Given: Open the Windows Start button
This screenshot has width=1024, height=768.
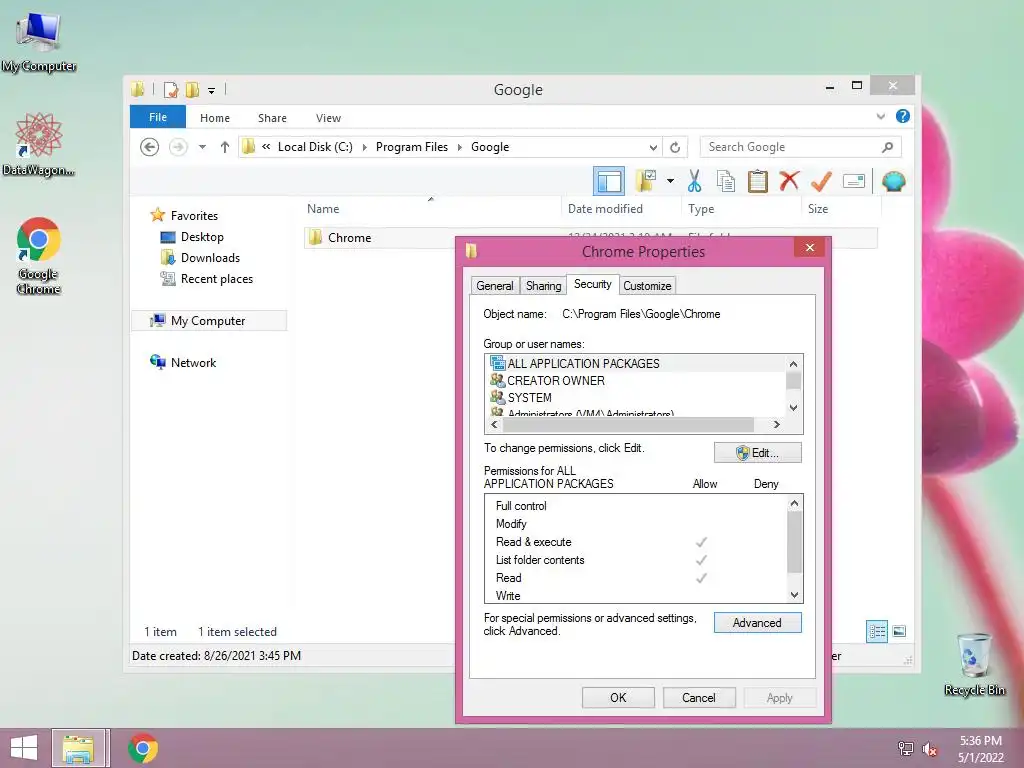Looking at the screenshot, I should (24, 748).
